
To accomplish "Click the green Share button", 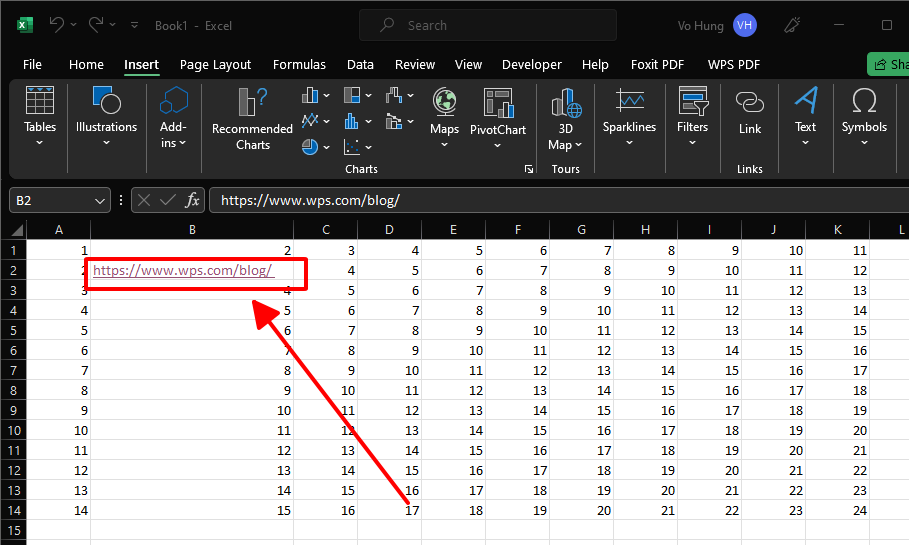I will pos(888,64).
